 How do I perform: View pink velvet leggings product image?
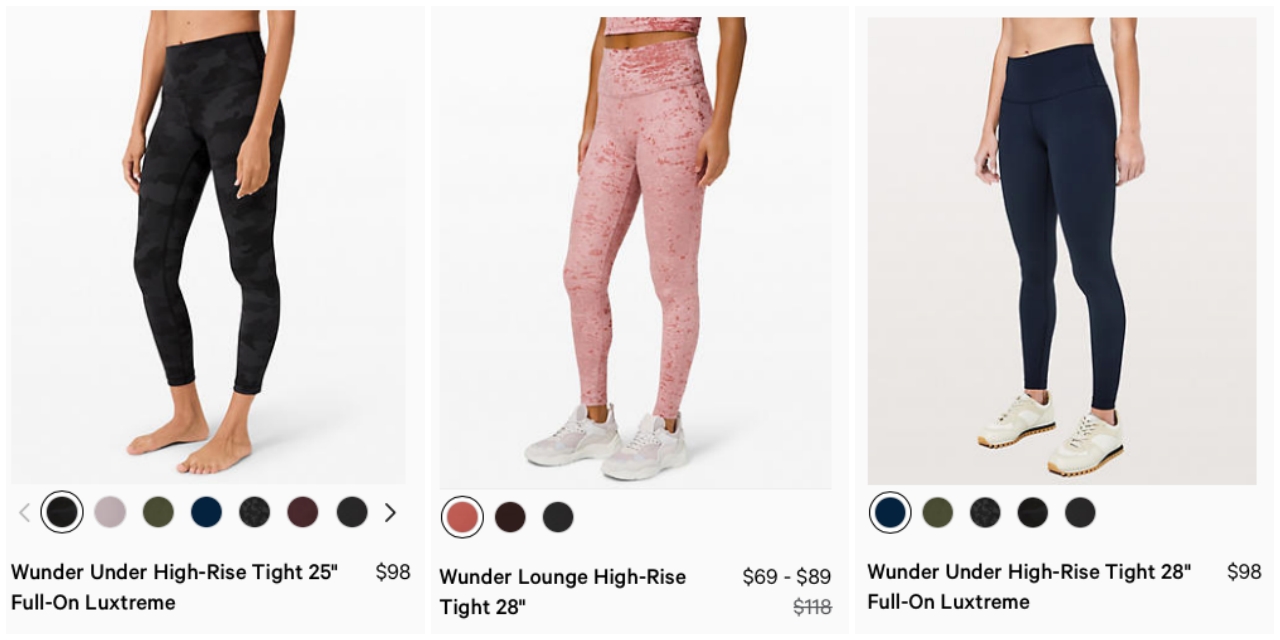point(636,250)
